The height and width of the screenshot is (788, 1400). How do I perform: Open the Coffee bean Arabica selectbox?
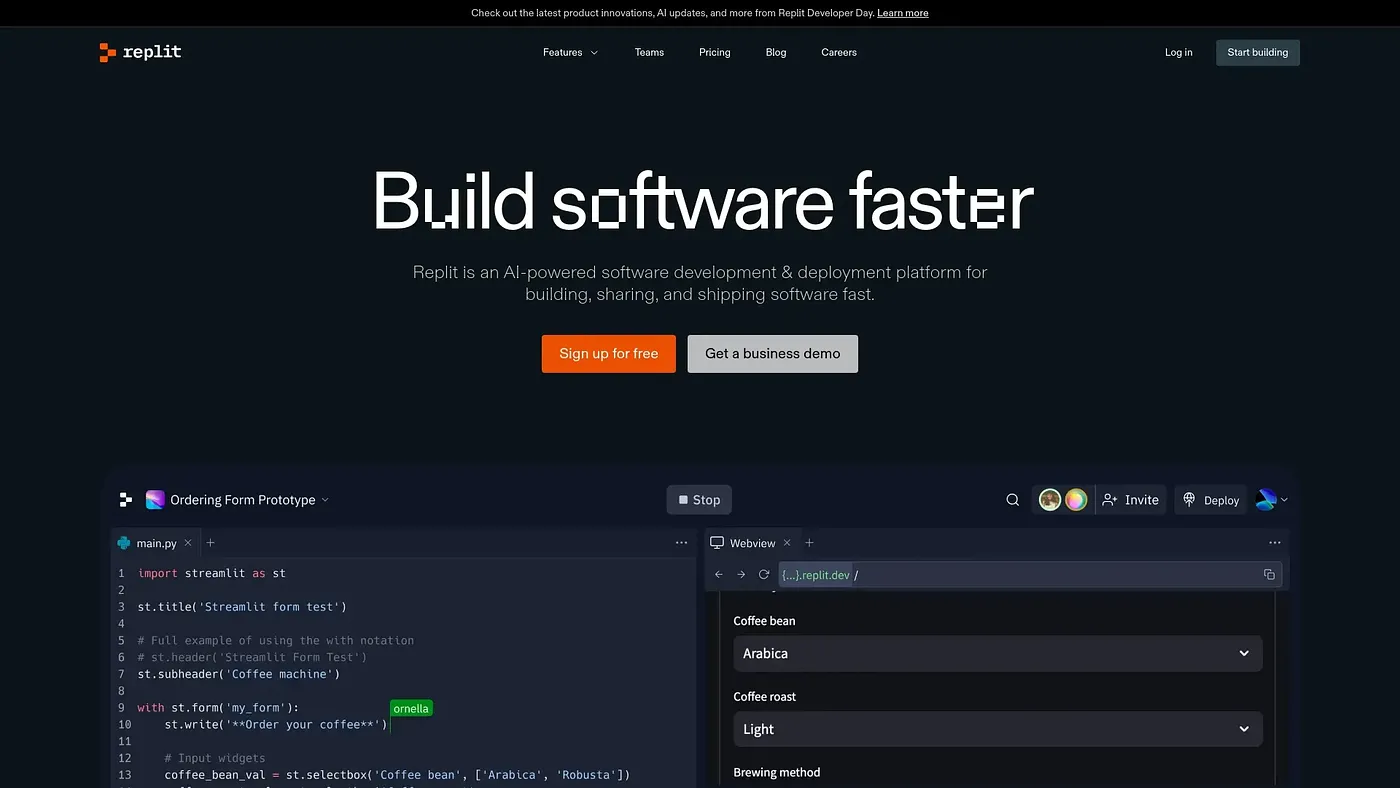coord(997,654)
